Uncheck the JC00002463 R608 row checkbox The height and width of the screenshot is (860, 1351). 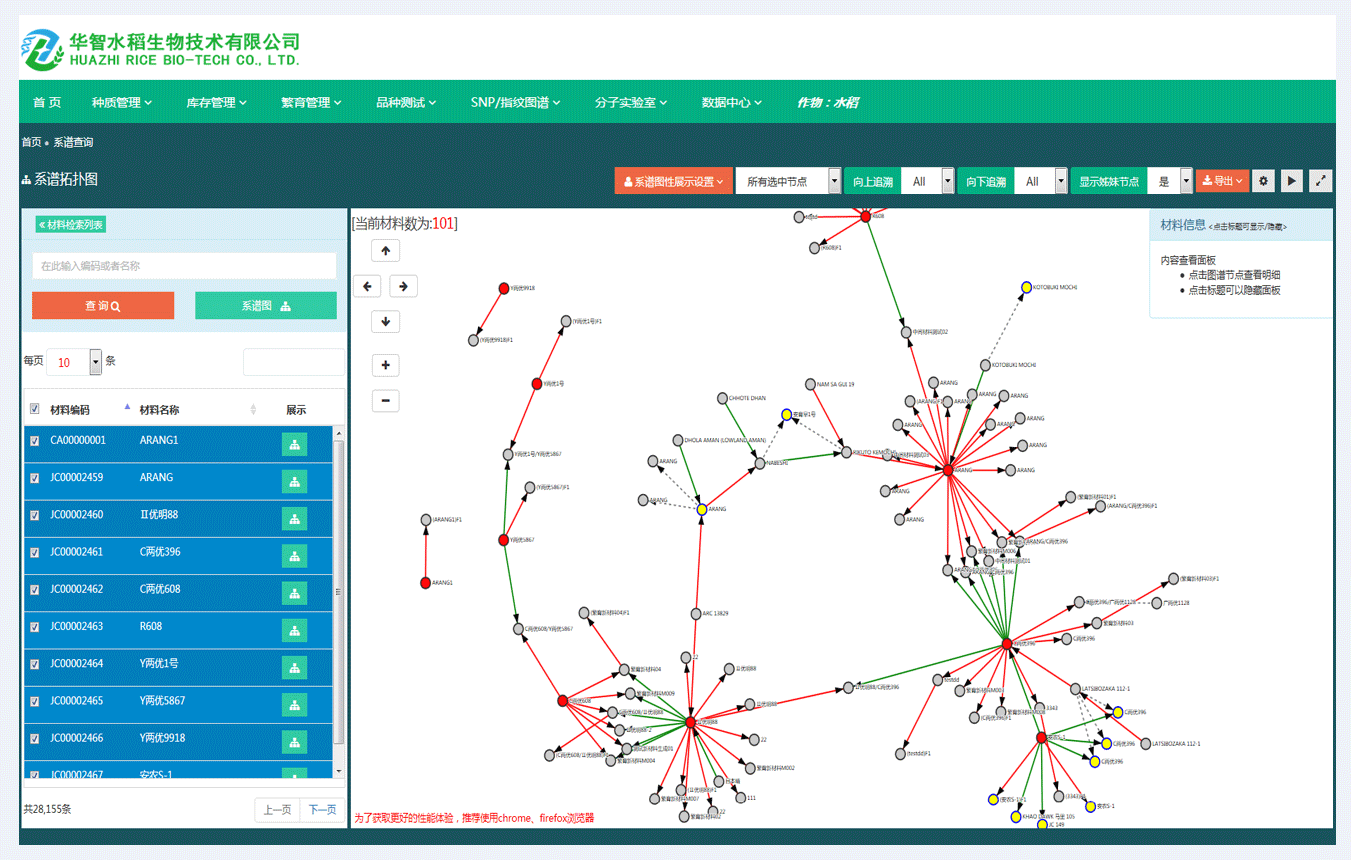pos(35,627)
